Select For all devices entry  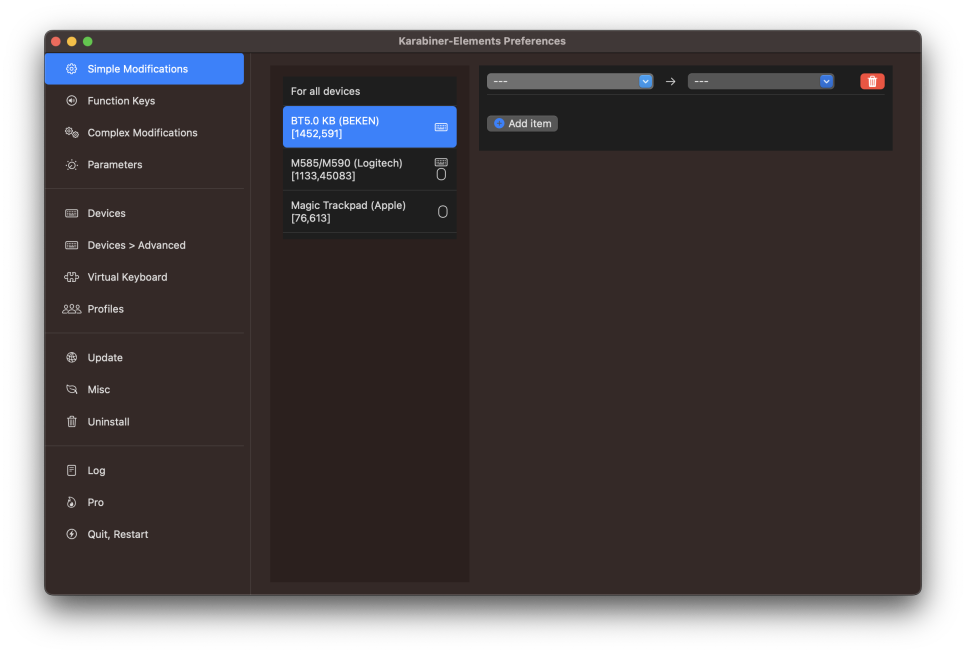tap(370, 91)
